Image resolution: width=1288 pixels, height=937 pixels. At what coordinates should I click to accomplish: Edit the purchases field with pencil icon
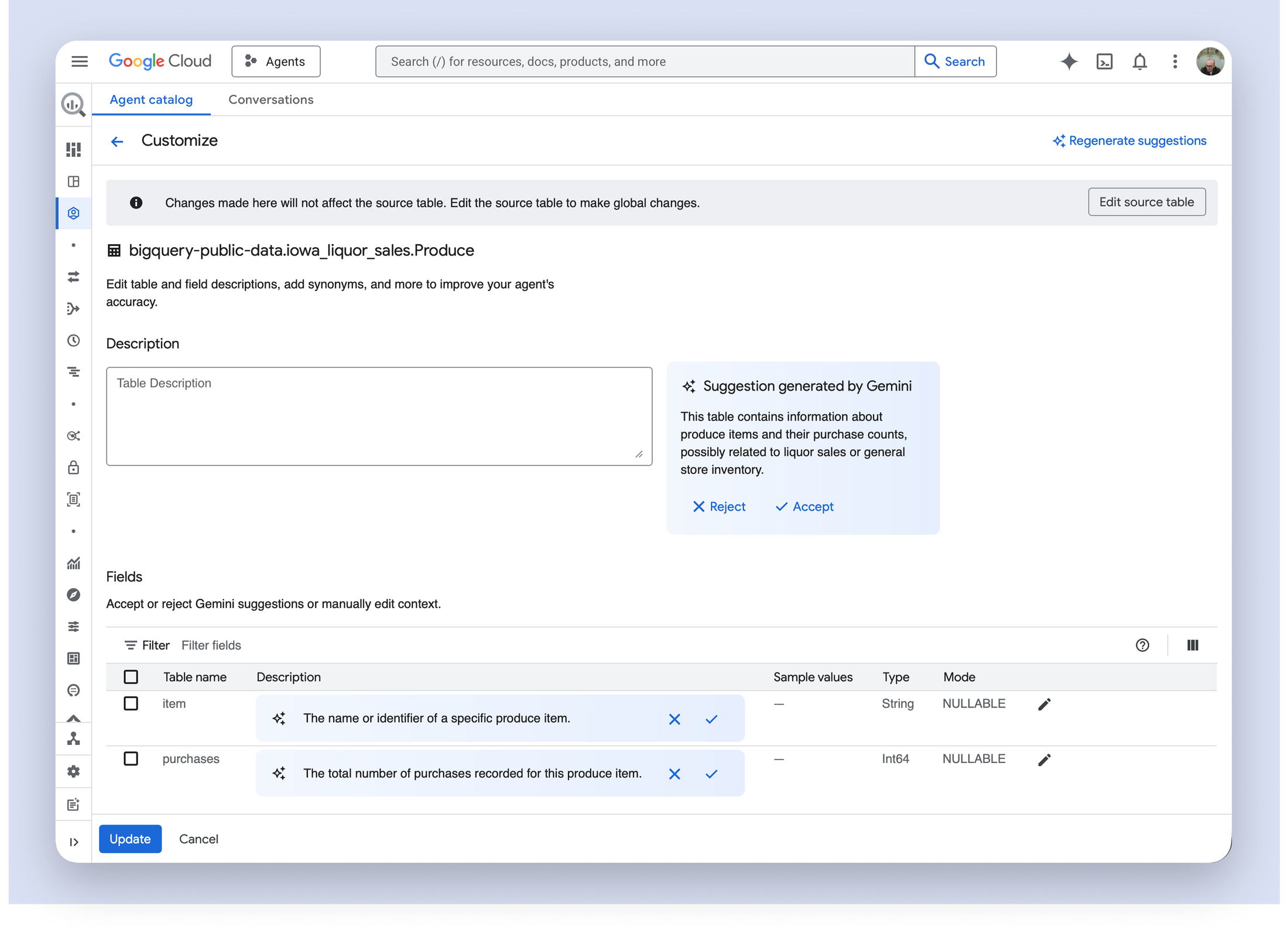pos(1044,760)
